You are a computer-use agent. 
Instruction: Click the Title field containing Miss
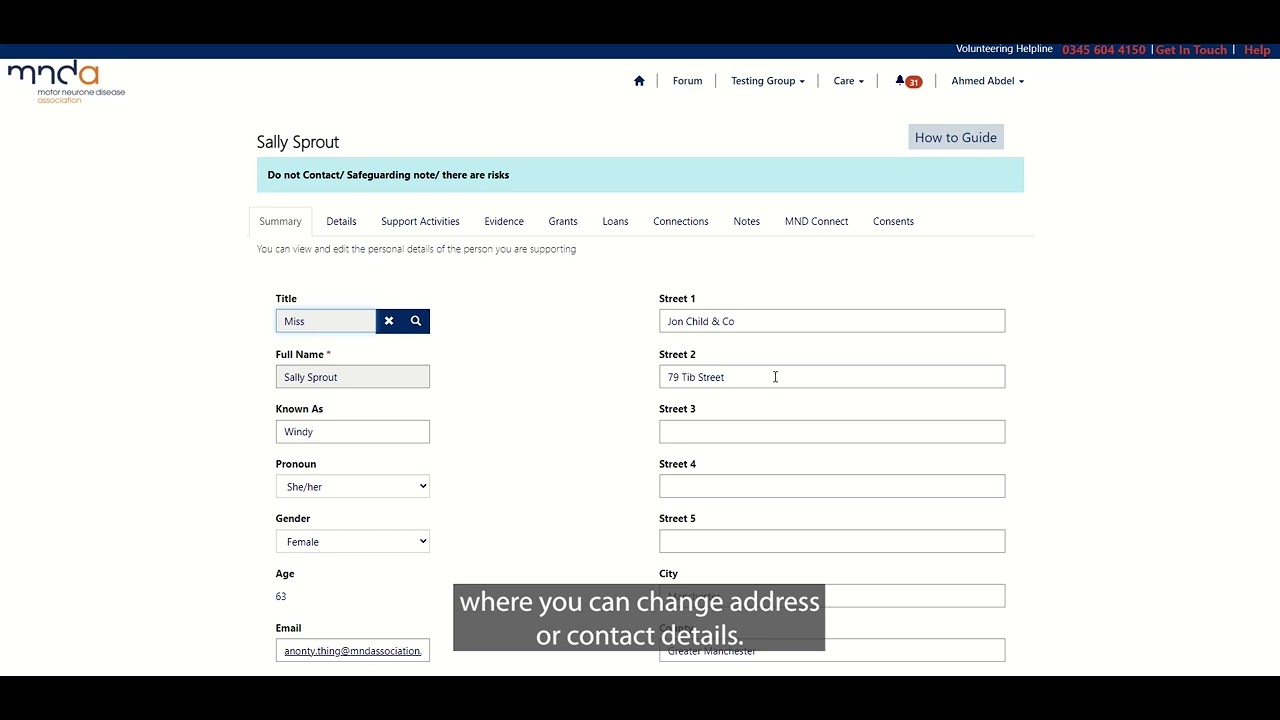(326, 321)
